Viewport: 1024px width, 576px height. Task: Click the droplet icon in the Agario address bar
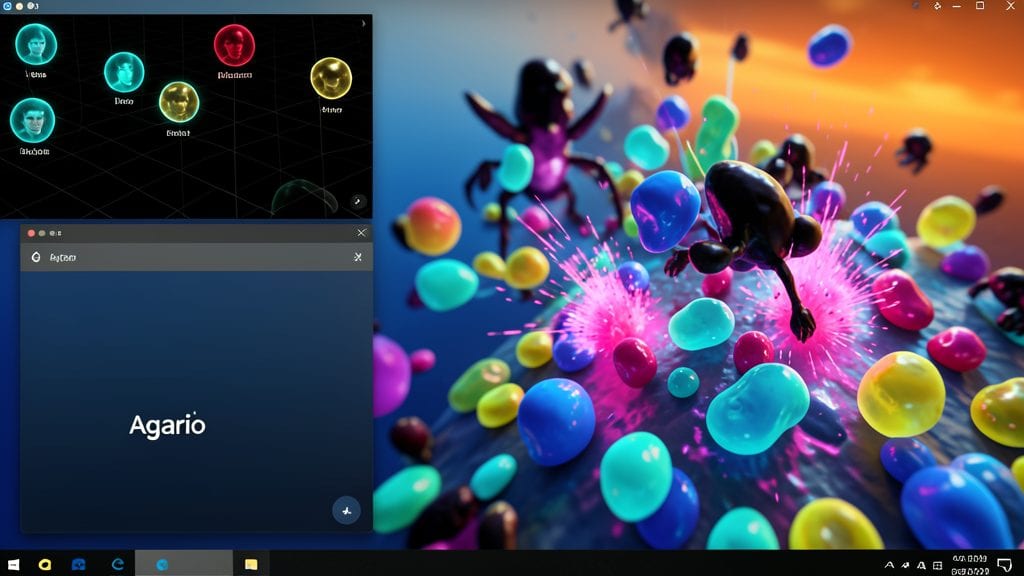pyautogui.click(x=36, y=257)
